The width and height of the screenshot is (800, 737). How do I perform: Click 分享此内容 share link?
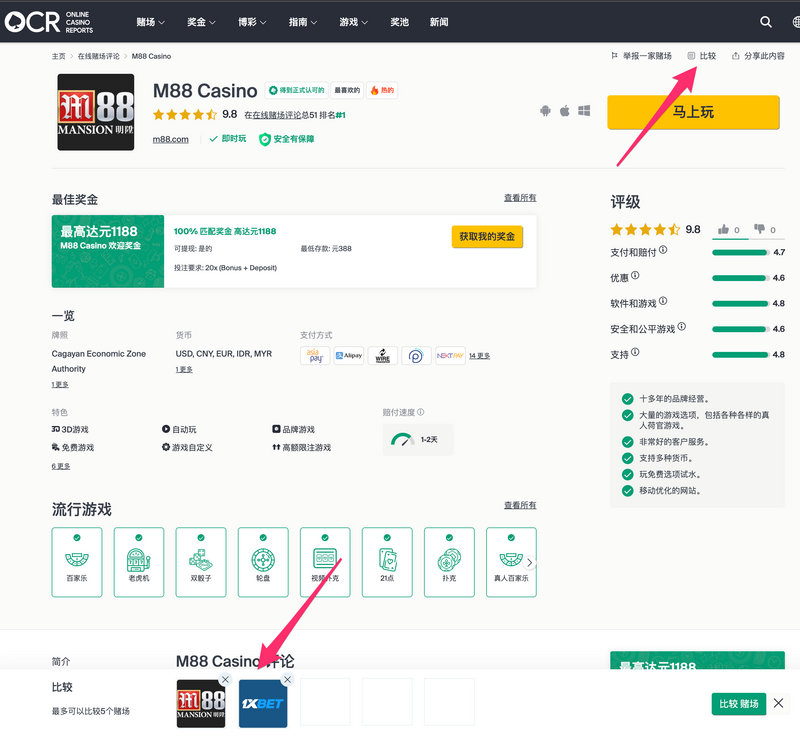(758, 56)
